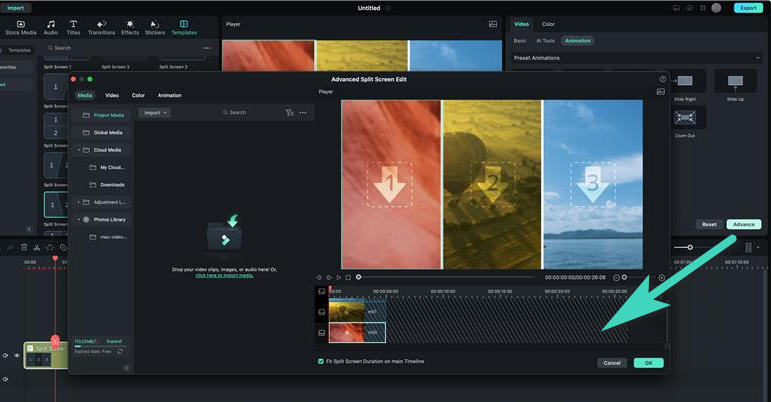Click the user avatar in title bar

point(716,8)
